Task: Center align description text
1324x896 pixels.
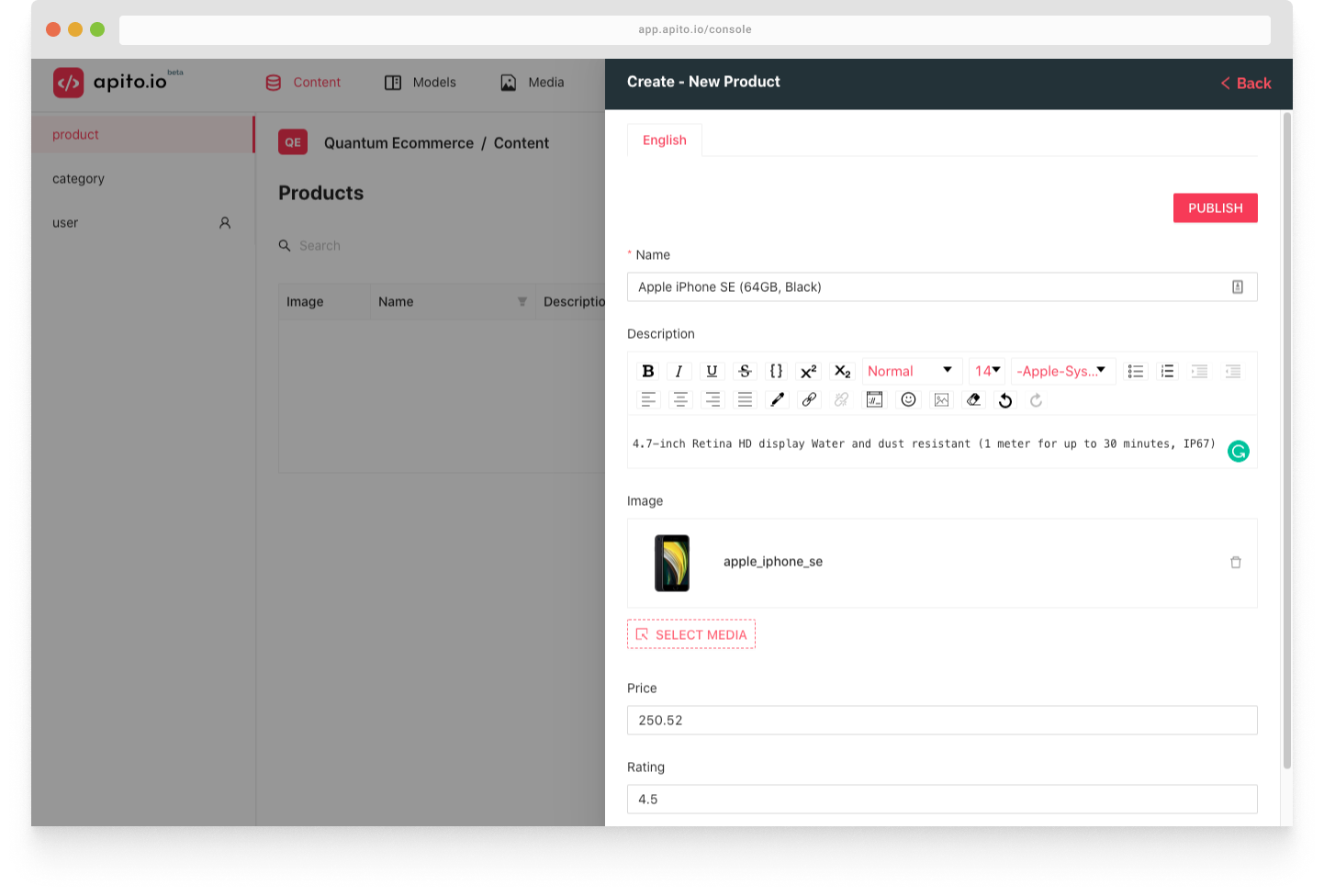Action: (x=680, y=399)
